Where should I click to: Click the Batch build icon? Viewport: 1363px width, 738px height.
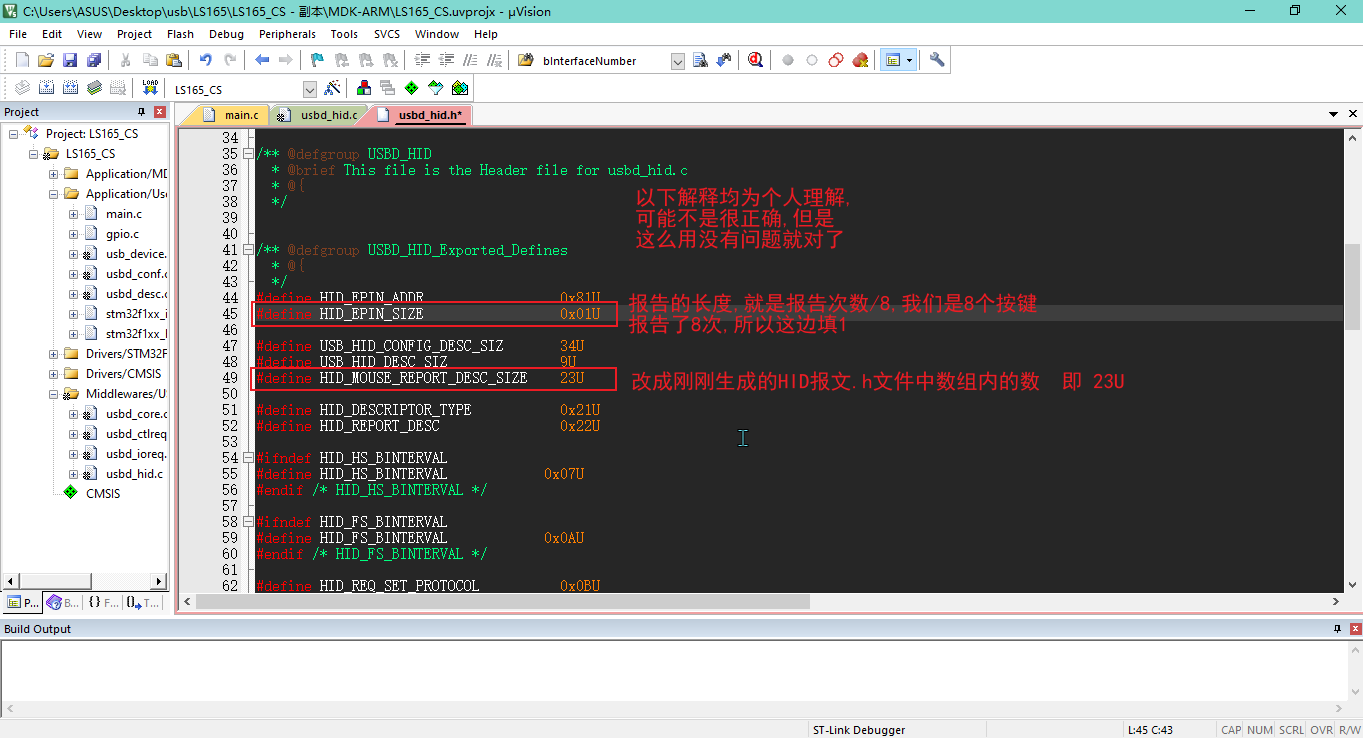(x=94, y=88)
